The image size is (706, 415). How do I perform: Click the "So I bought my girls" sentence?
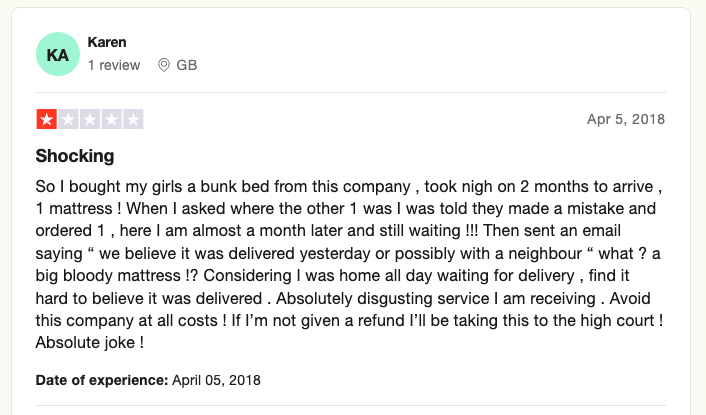tap(109, 186)
